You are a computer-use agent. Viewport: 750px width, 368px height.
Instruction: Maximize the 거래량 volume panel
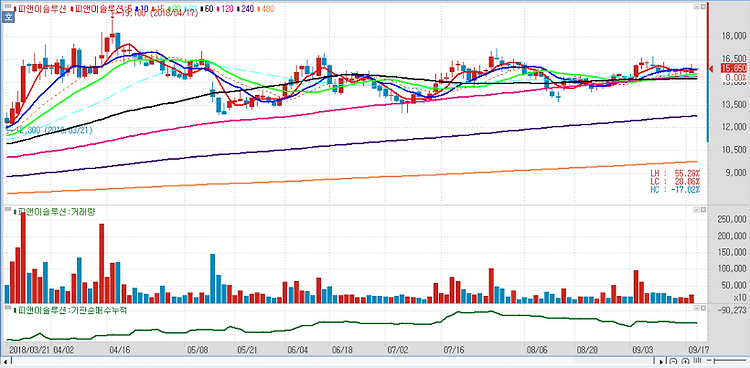tap(703, 210)
